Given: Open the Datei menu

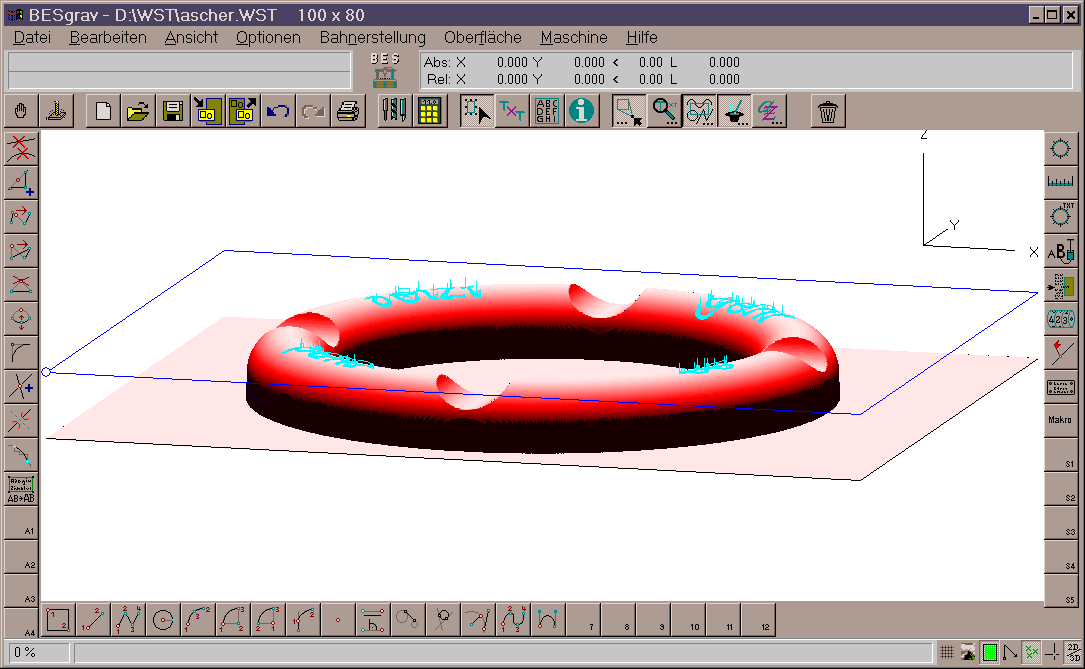Looking at the screenshot, I should click(32, 37).
